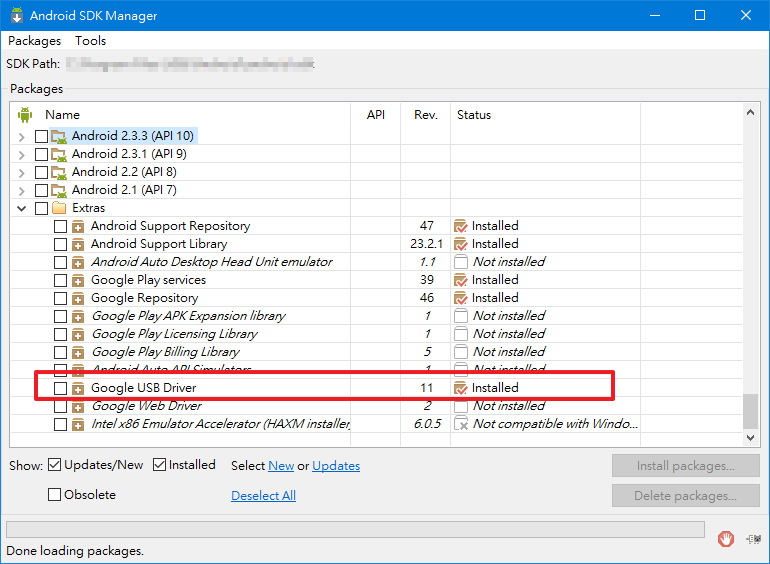
Task: Click the Android SDK Manager title bar icon
Action: 17,15
